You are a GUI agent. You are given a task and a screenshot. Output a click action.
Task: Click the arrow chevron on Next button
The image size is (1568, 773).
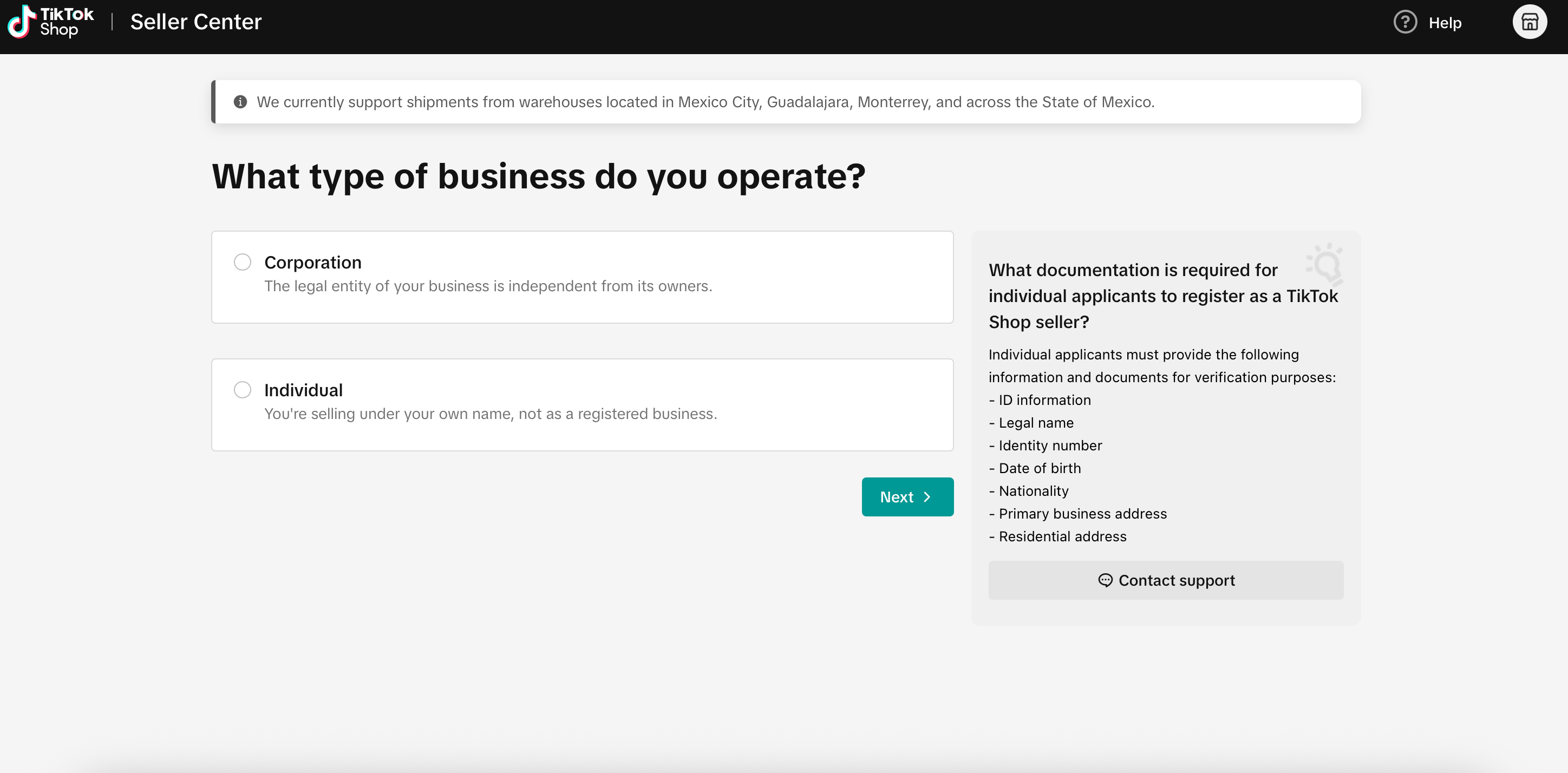tap(927, 497)
